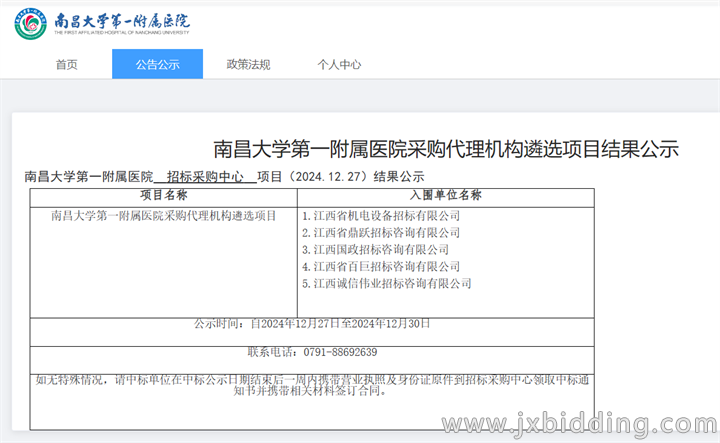
Task: Click the hospital logo emblem
Action: click(30, 23)
